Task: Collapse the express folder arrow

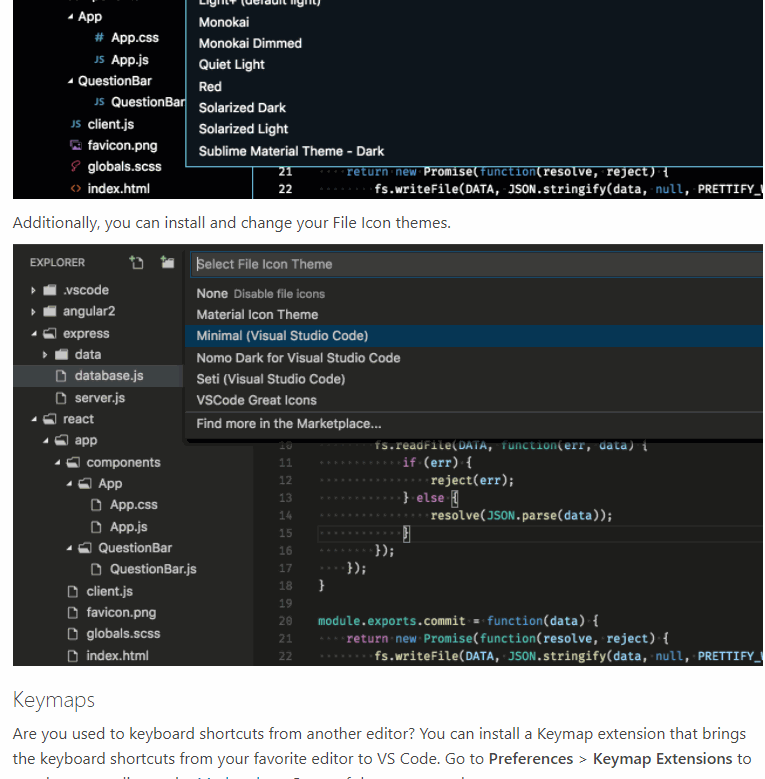Action: coord(34,334)
